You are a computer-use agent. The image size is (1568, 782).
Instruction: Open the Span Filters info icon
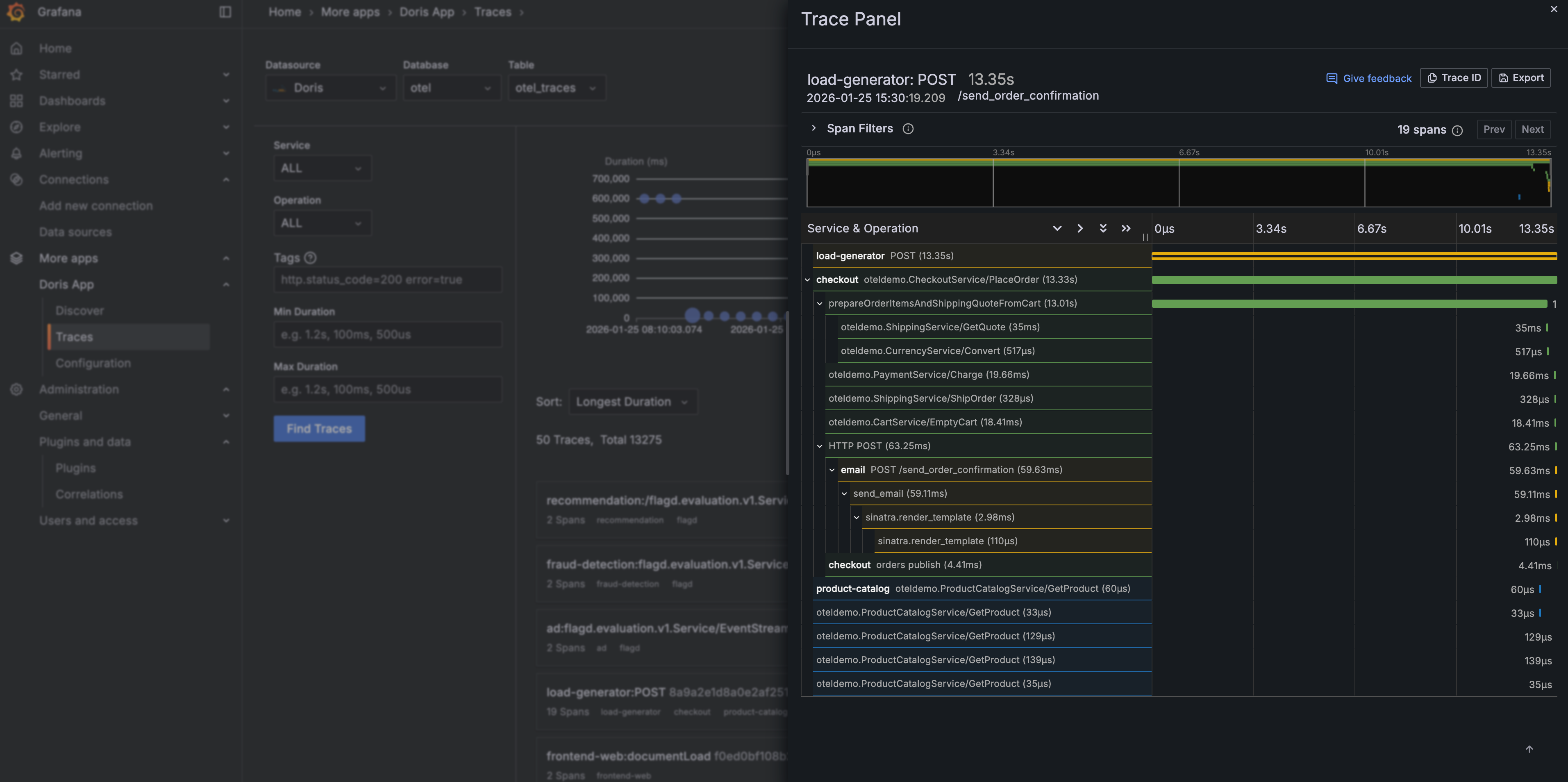(908, 128)
